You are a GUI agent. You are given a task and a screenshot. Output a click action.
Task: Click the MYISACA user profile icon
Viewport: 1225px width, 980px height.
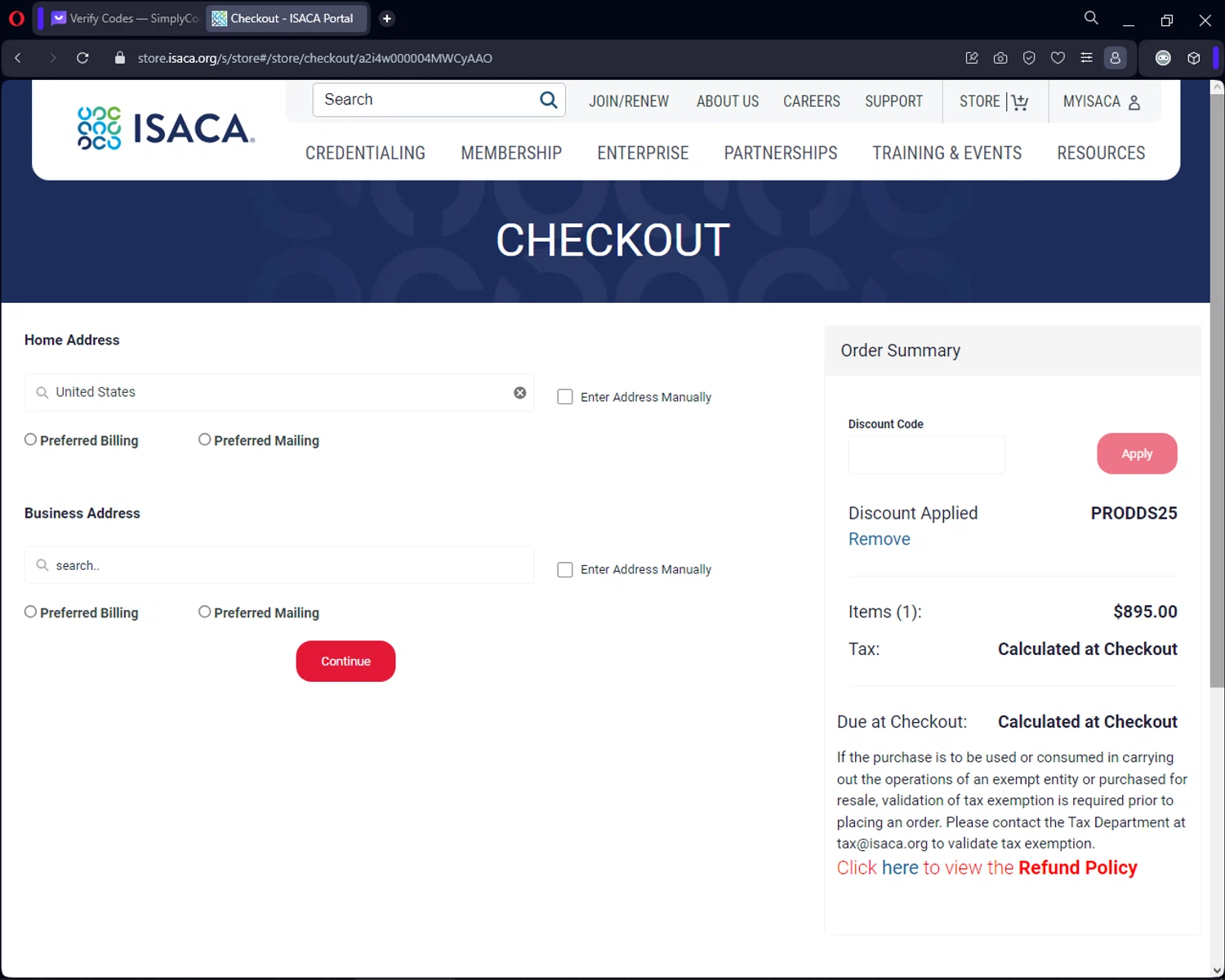click(x=1134, y=102)
